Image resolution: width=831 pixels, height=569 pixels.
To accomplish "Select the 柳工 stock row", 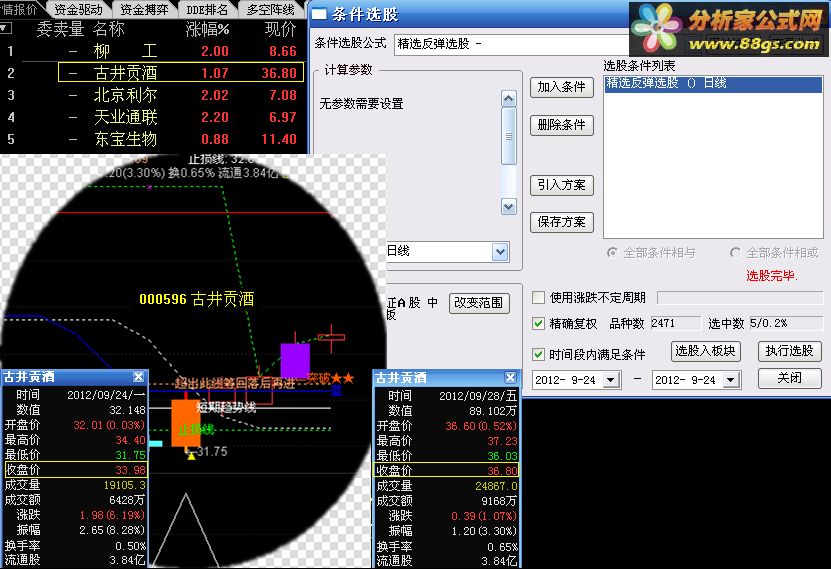I will (x=154, y=51).
